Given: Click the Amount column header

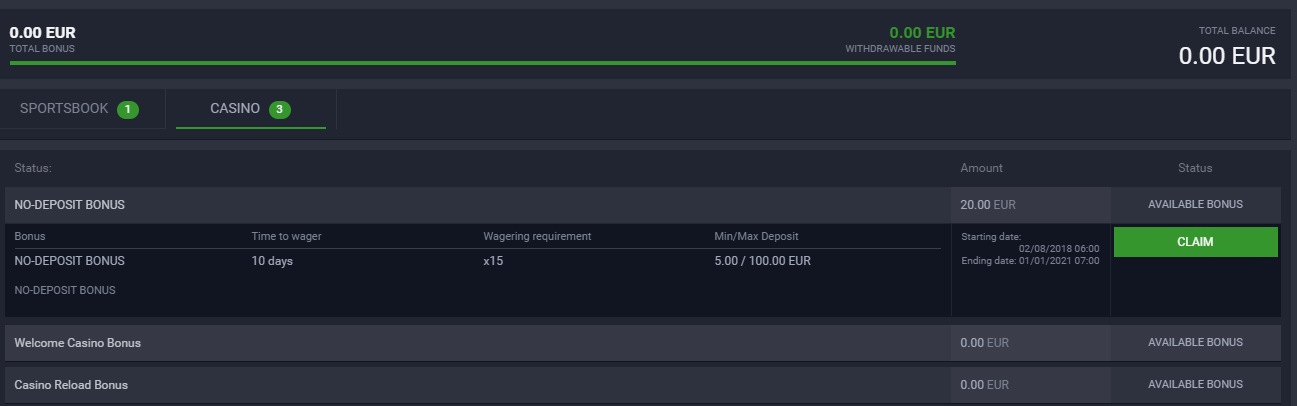Looking at the screenshot, I should (981, 168).
